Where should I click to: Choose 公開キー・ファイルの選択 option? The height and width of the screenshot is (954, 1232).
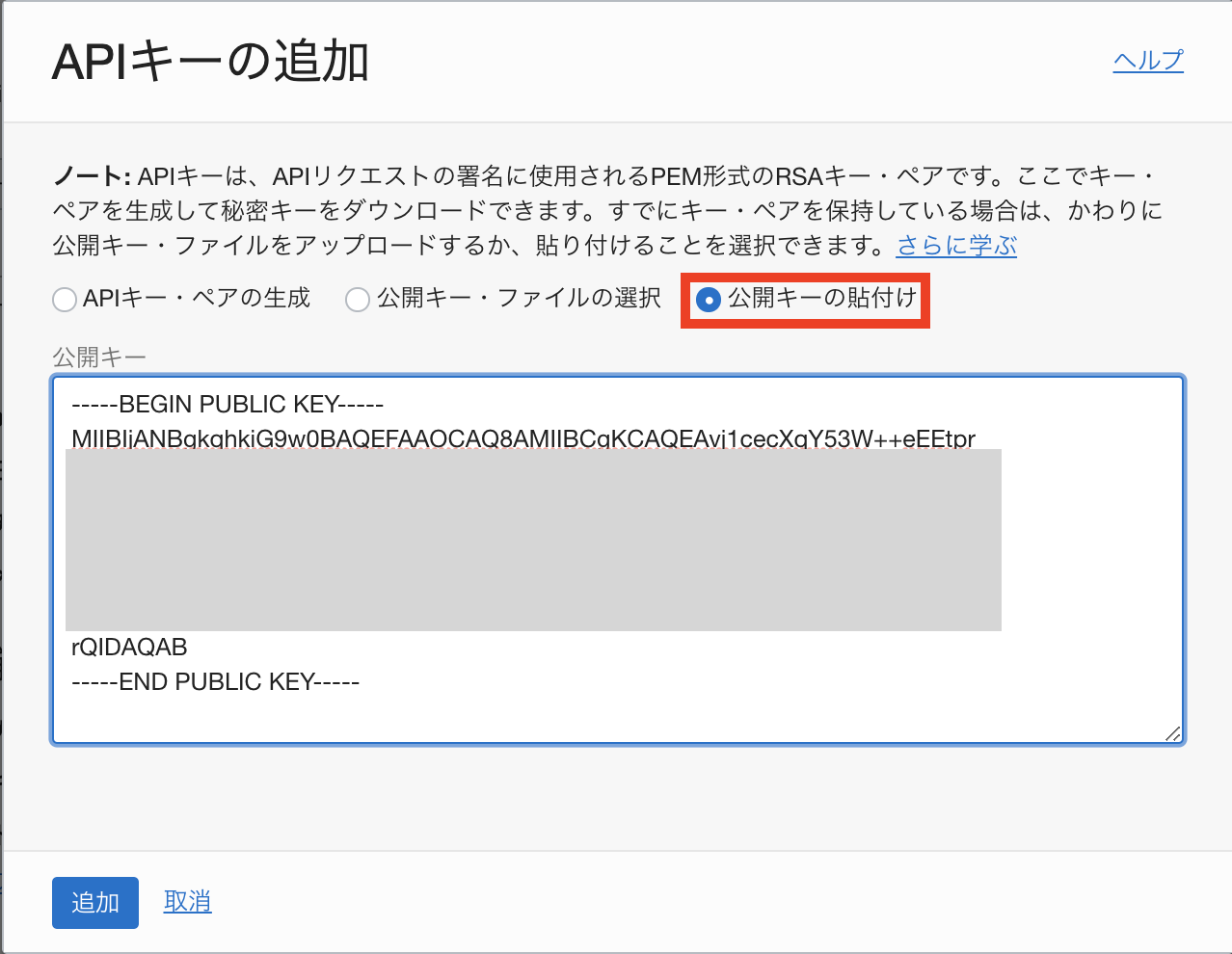pos(358,300)
